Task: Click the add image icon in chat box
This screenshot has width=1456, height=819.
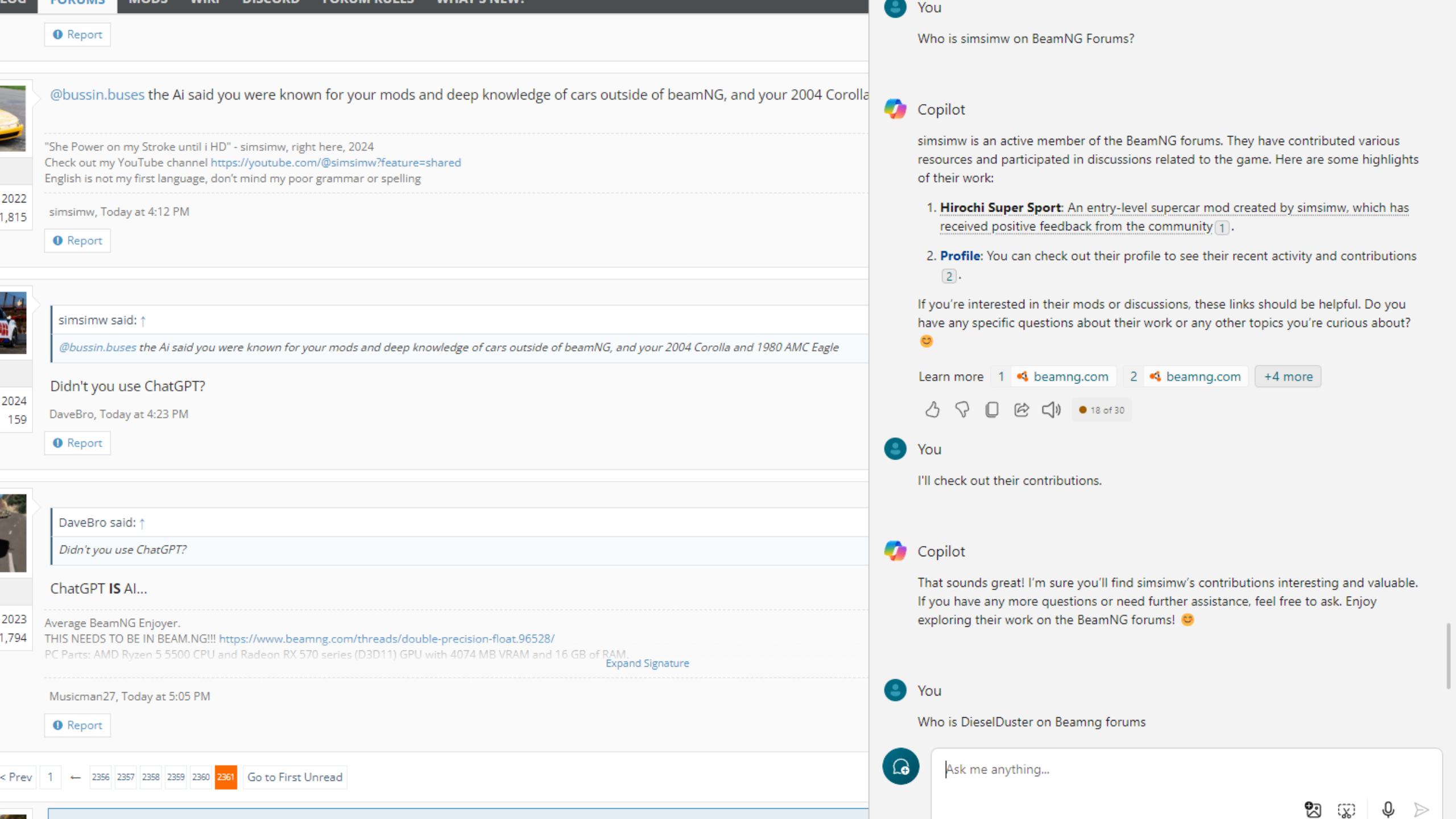Action: pyautogui.click(x=1313, y=809)
